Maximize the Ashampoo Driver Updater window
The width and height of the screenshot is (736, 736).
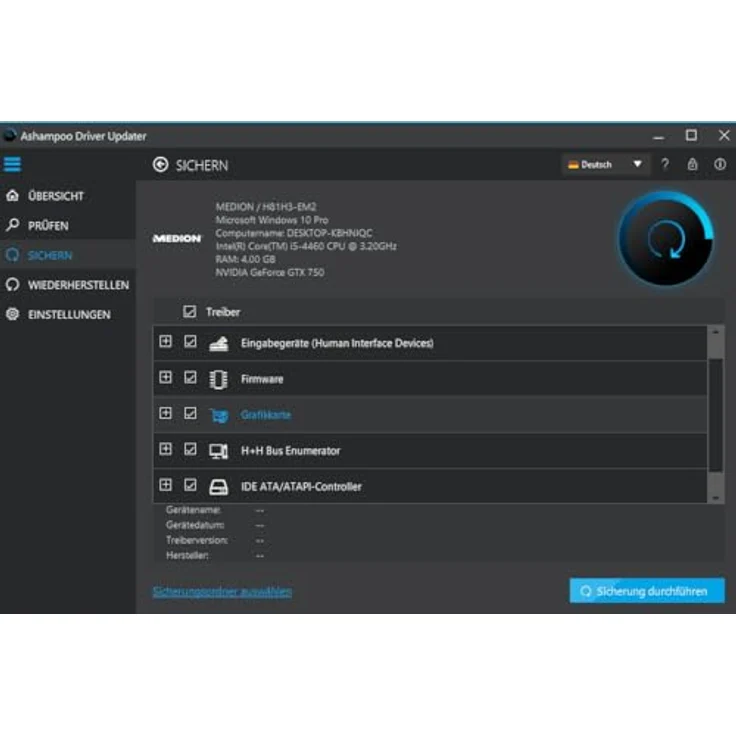coord(691,136)
